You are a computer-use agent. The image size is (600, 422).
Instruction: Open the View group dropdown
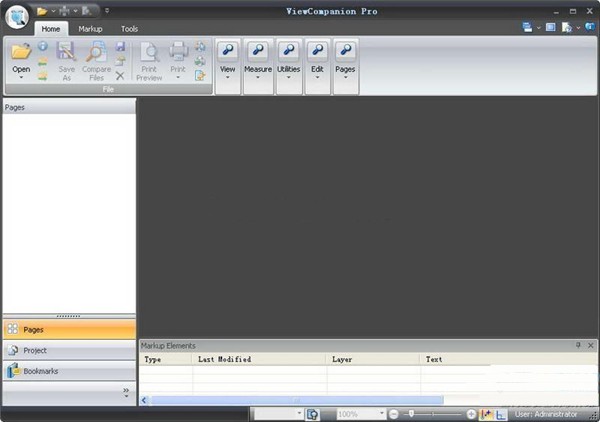click(x=228, y=78)
